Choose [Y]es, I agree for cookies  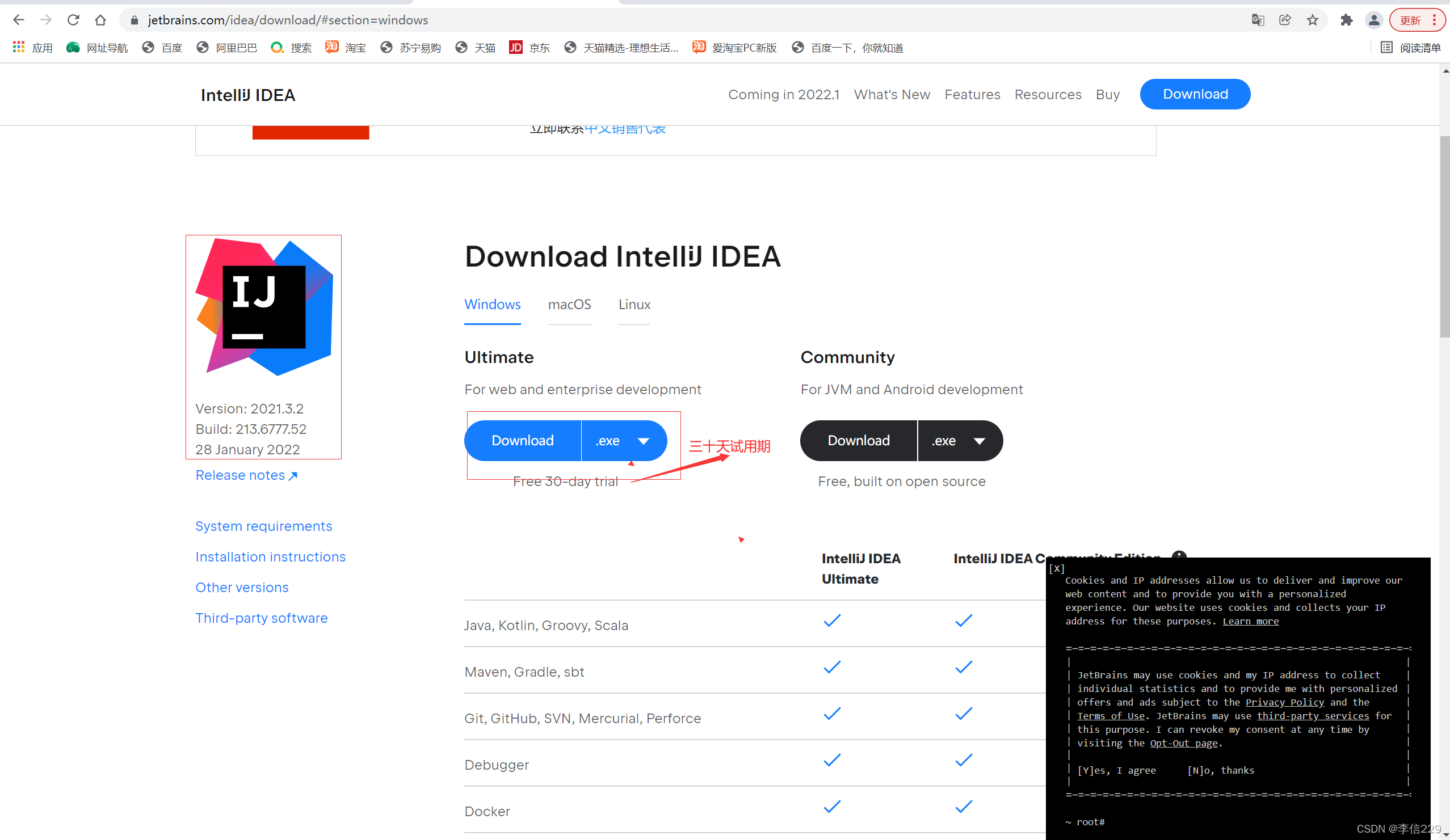click(x=1116, y=770)
